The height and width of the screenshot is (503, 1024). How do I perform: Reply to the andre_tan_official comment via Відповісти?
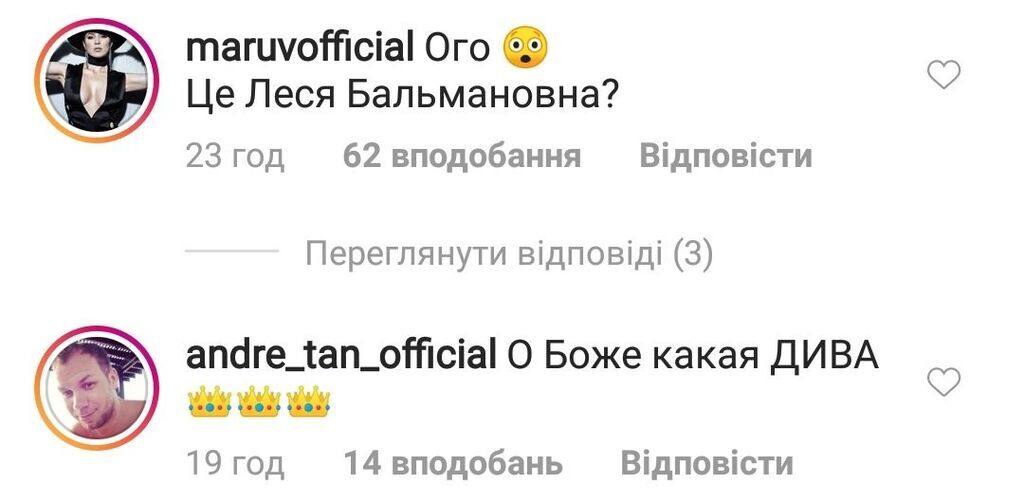(707, 464)
